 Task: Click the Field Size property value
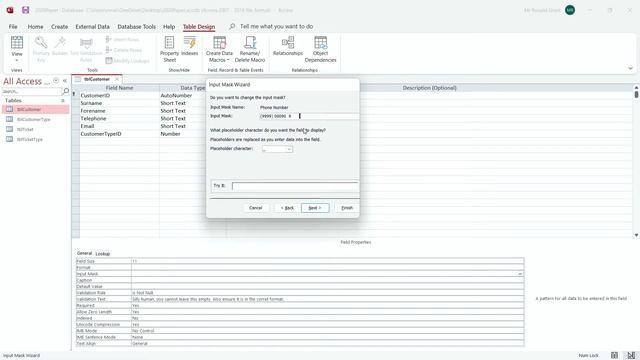(x=327, y=261)
